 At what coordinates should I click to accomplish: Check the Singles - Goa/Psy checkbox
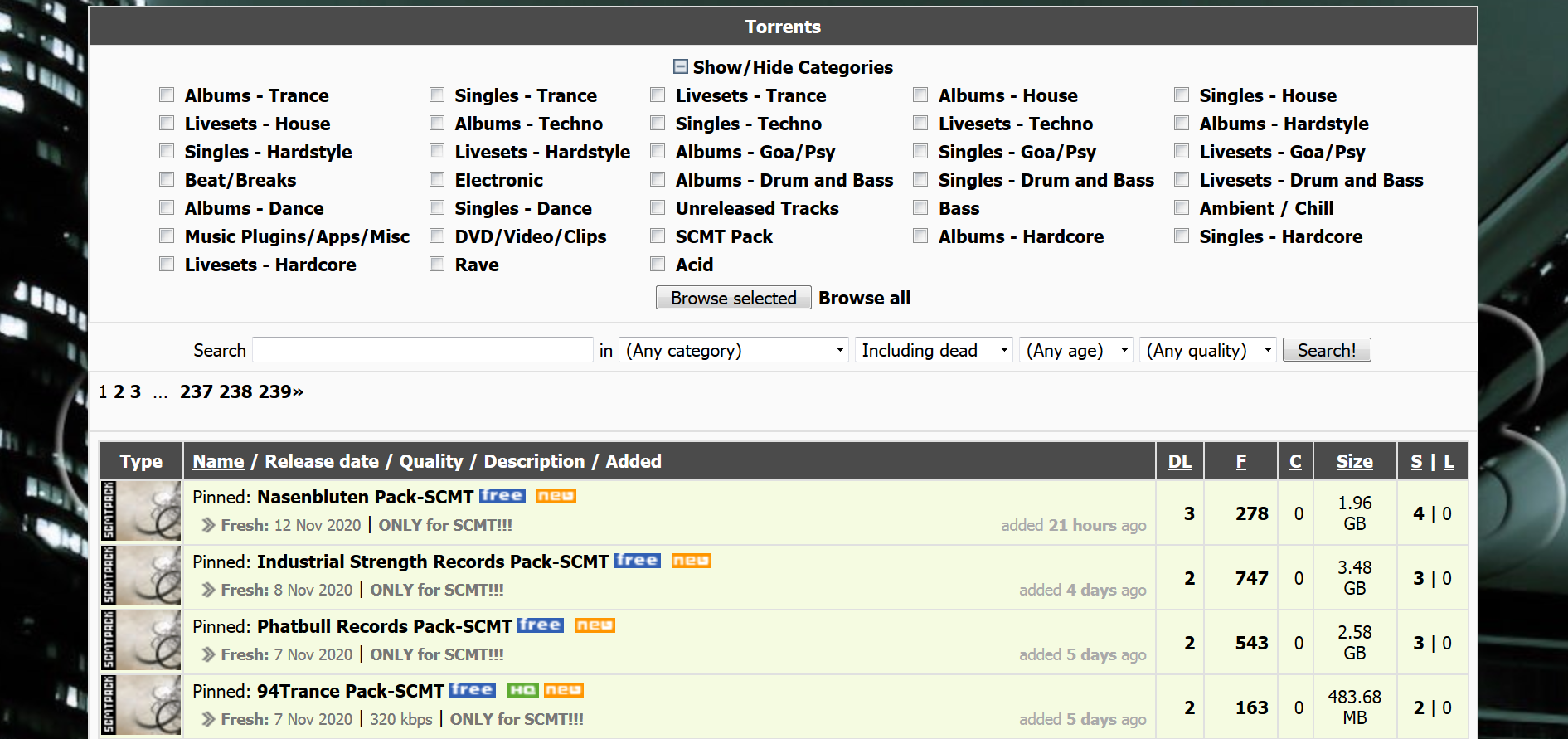[920, 151]
